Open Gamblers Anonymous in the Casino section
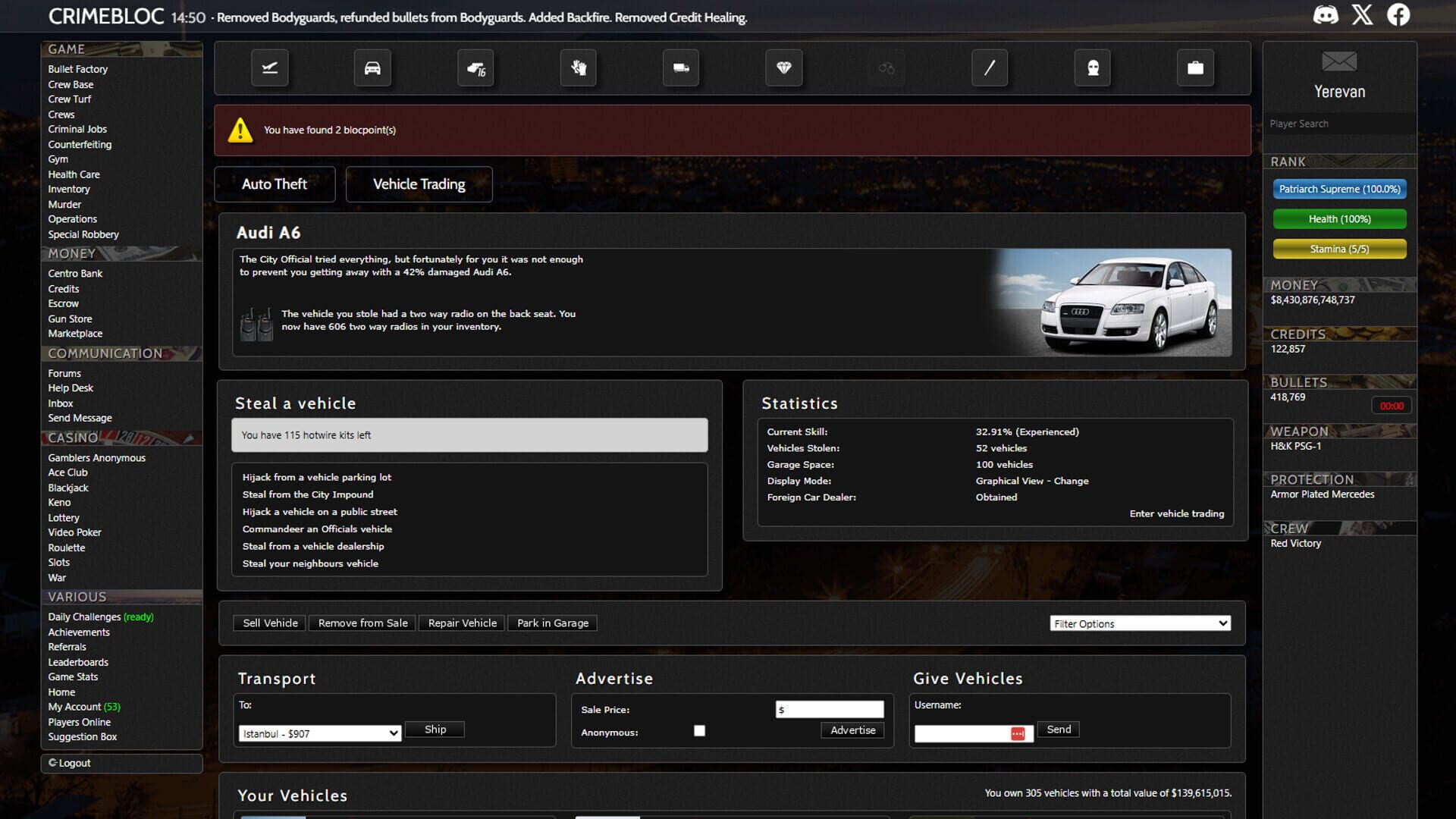Viewport: 1456px width, 819px height. 97,457
